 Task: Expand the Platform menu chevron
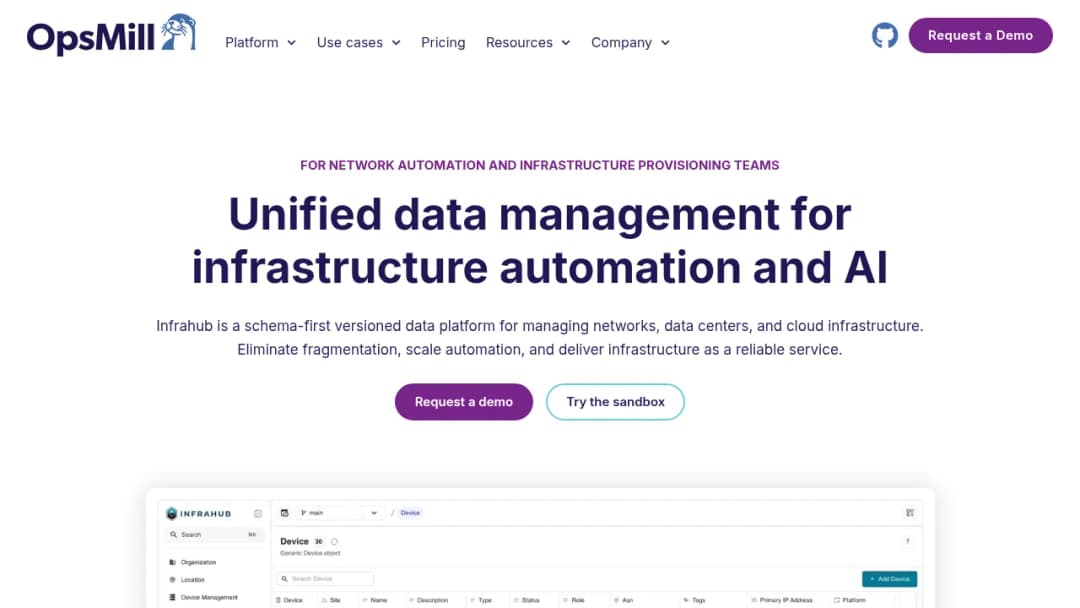tap(291, 43)
